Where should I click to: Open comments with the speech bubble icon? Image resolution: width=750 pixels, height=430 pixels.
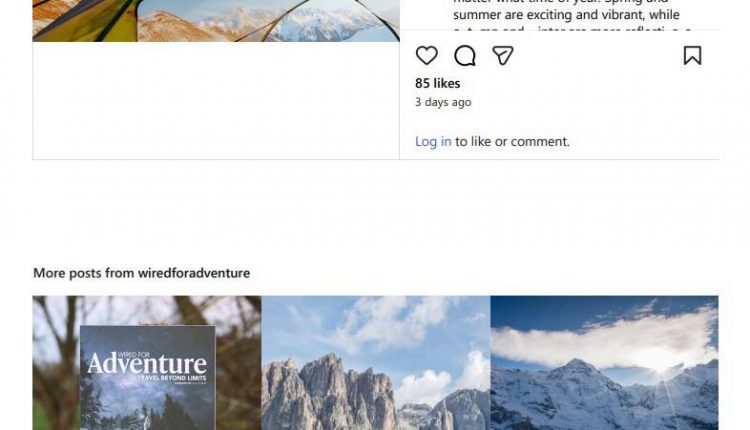[x=465, y=56]
